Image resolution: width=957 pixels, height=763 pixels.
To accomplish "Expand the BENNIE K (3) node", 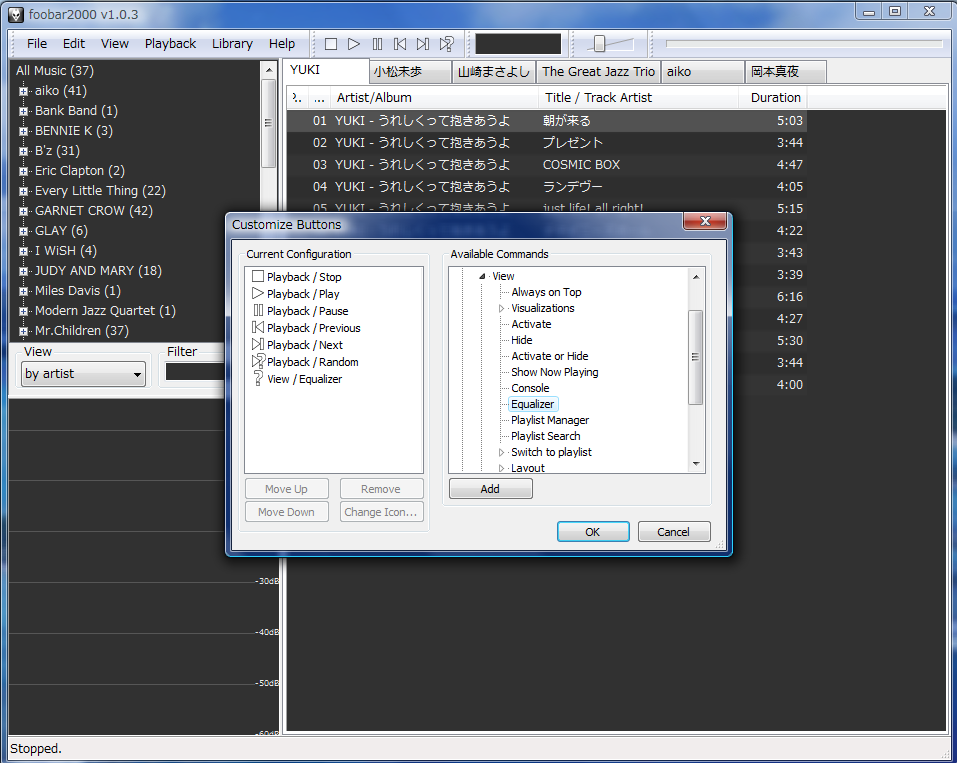I will [23, 131].
